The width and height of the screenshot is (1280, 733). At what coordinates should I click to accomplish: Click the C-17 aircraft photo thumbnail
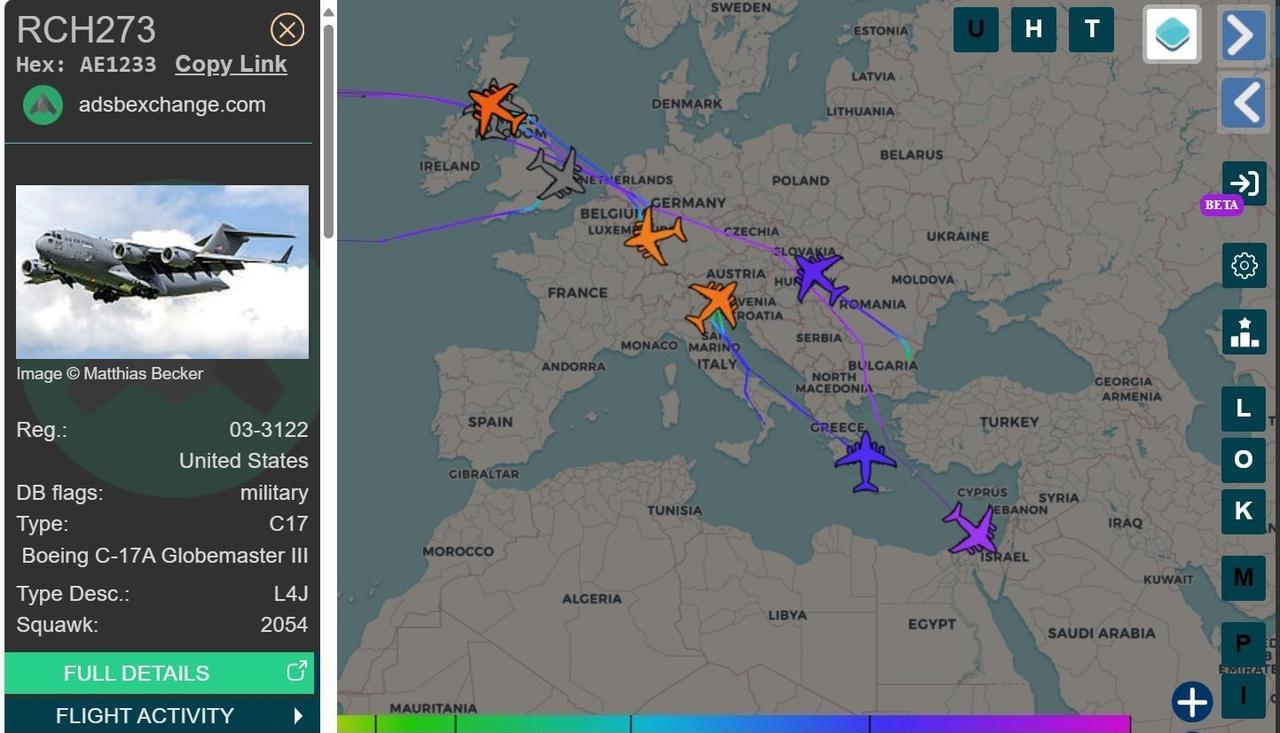[x=162, y=271]
